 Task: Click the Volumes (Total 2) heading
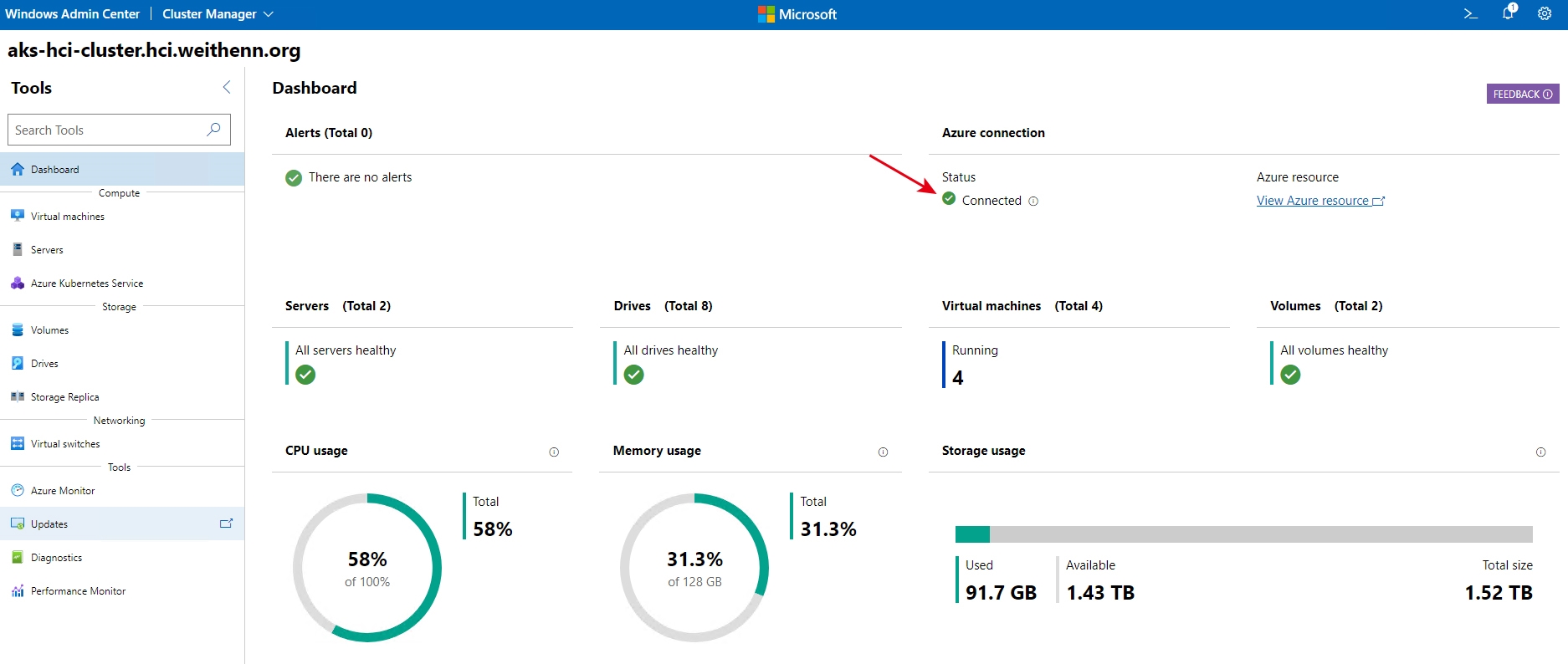click(x=1326, y=306)
